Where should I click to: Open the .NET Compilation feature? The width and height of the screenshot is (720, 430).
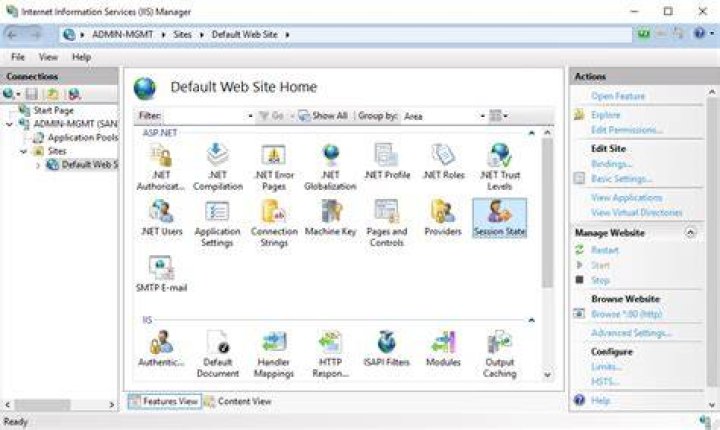[x=218, y=167]
